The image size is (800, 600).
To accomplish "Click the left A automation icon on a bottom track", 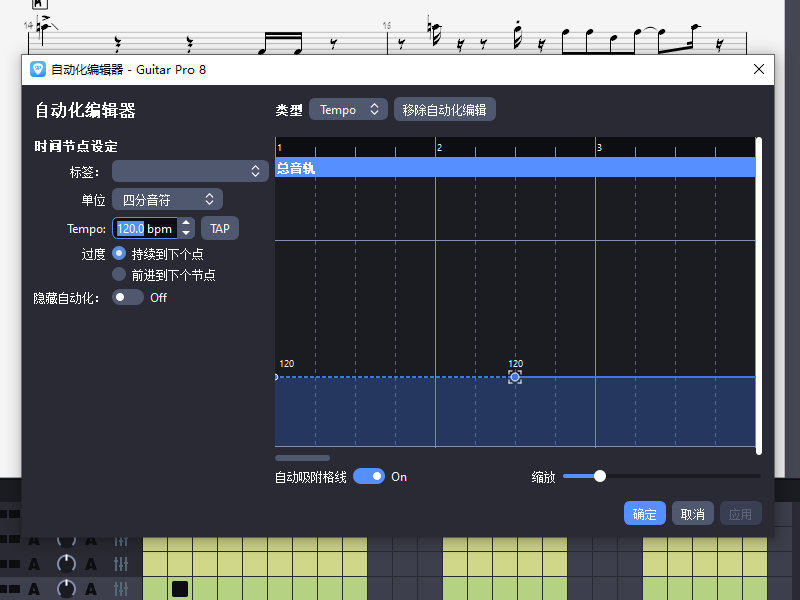I will [34, 589].
